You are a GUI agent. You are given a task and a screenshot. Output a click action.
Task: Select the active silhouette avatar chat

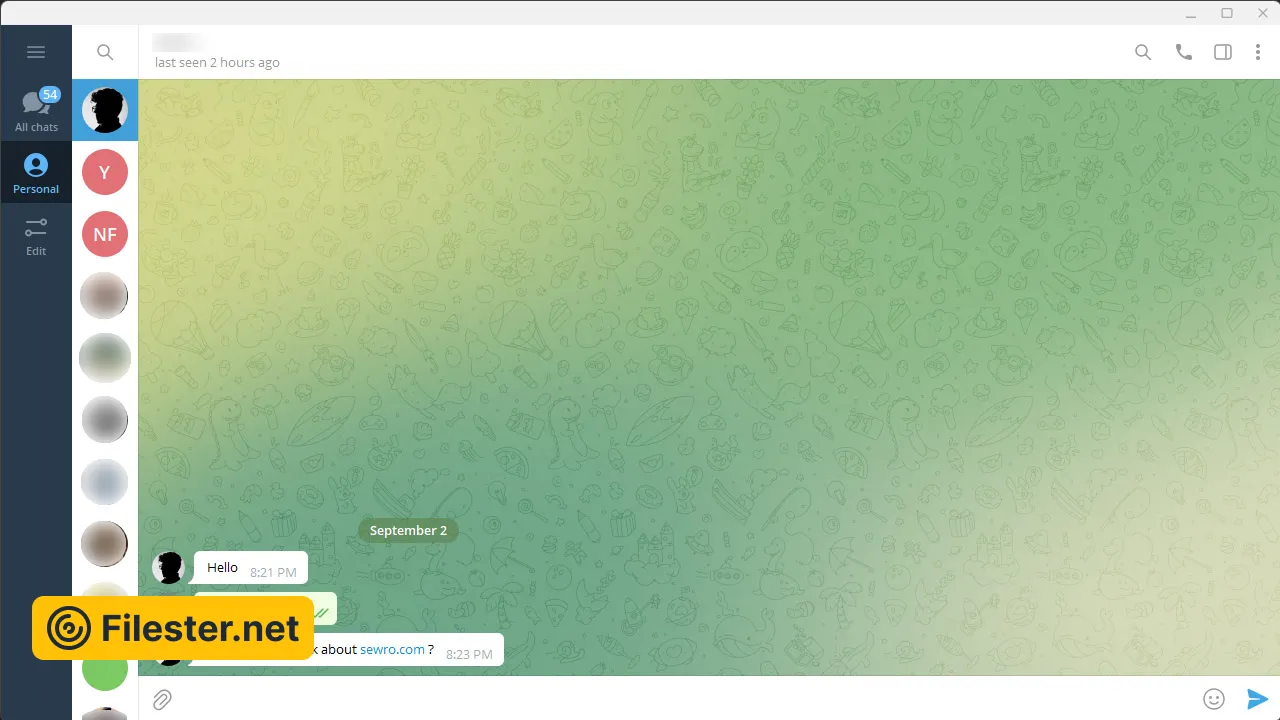[x=105, y=110]
